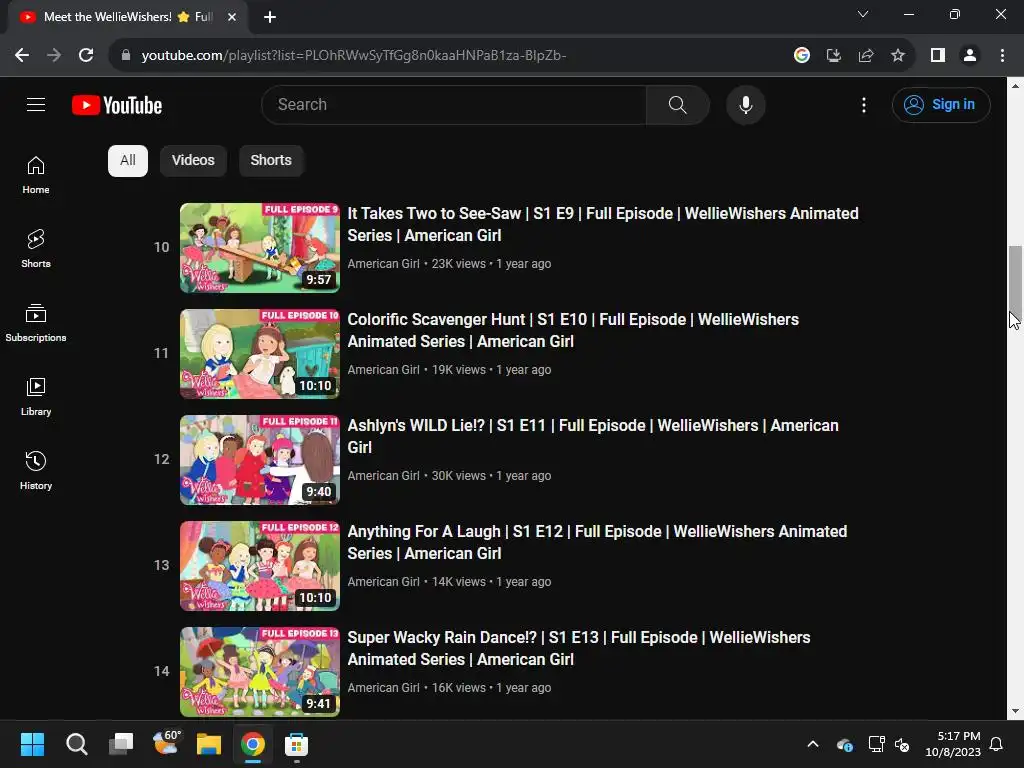The width and height of the screenshot is (1024, 768).
Task: Open the YouTube hamburger guide menu
Action: [x=36, y=104]
